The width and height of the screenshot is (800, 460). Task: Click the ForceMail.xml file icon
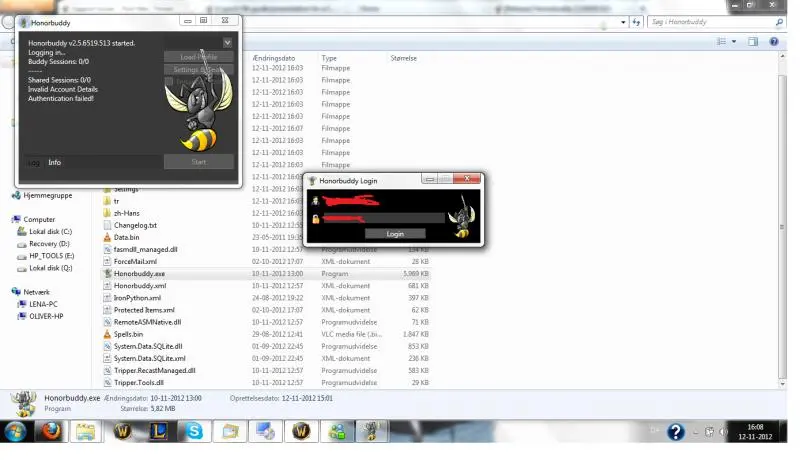point(107,261)
